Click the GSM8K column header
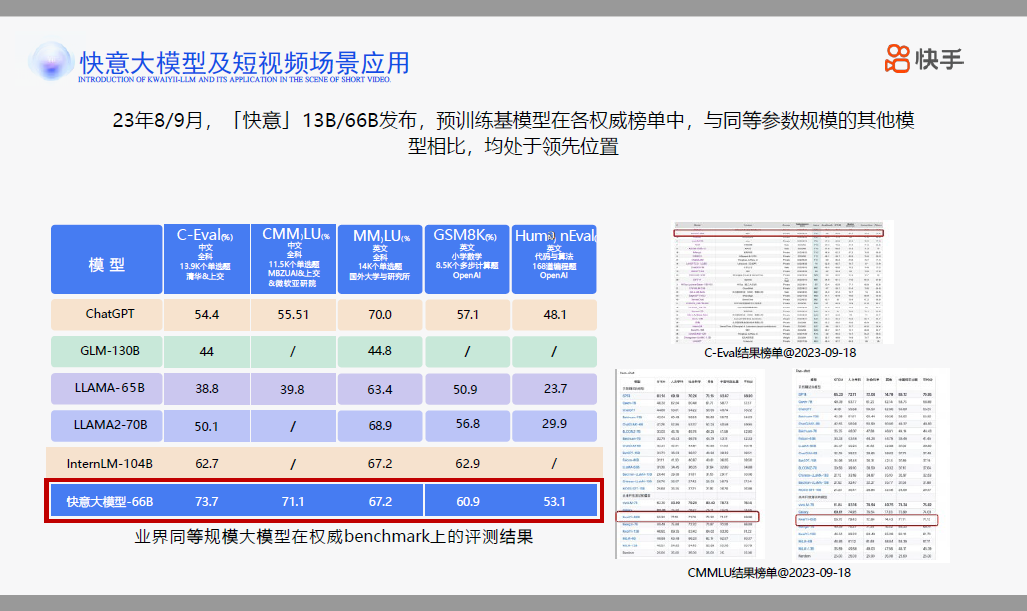 [467, 259]
